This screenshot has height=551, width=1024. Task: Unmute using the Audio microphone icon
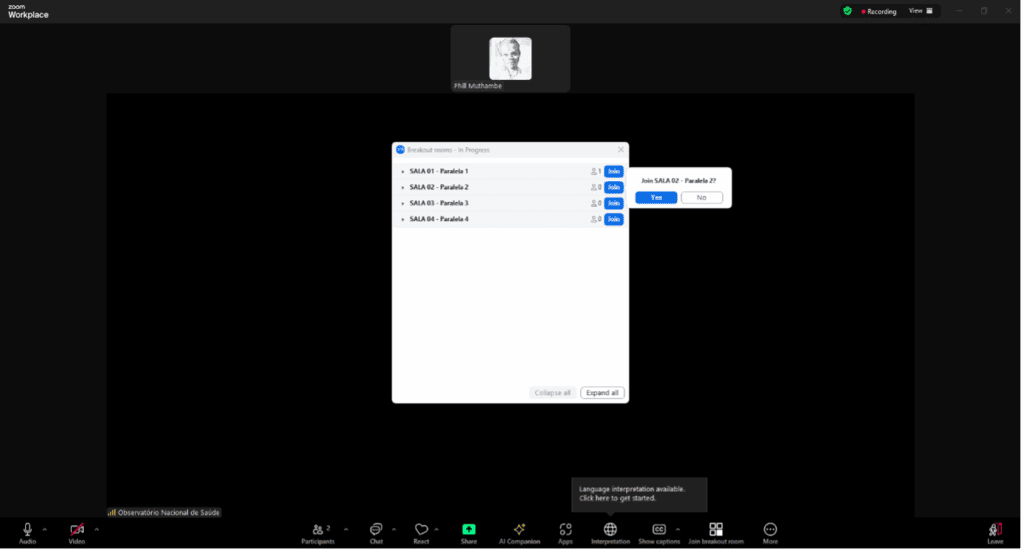pos(27,529)
